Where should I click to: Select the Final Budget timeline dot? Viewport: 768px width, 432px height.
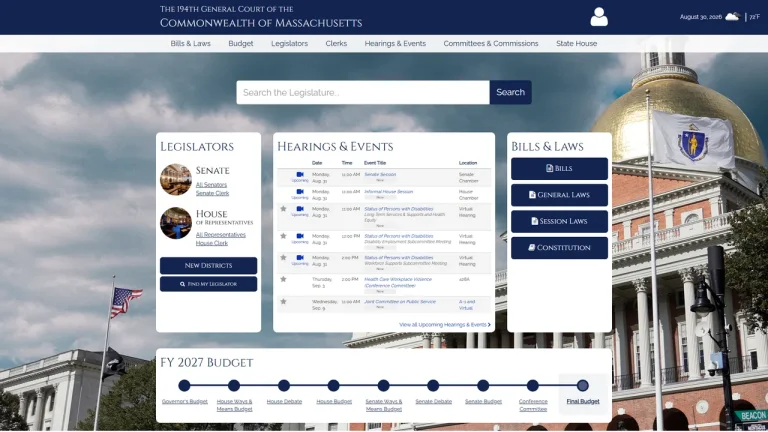click(x=582, y=385)
